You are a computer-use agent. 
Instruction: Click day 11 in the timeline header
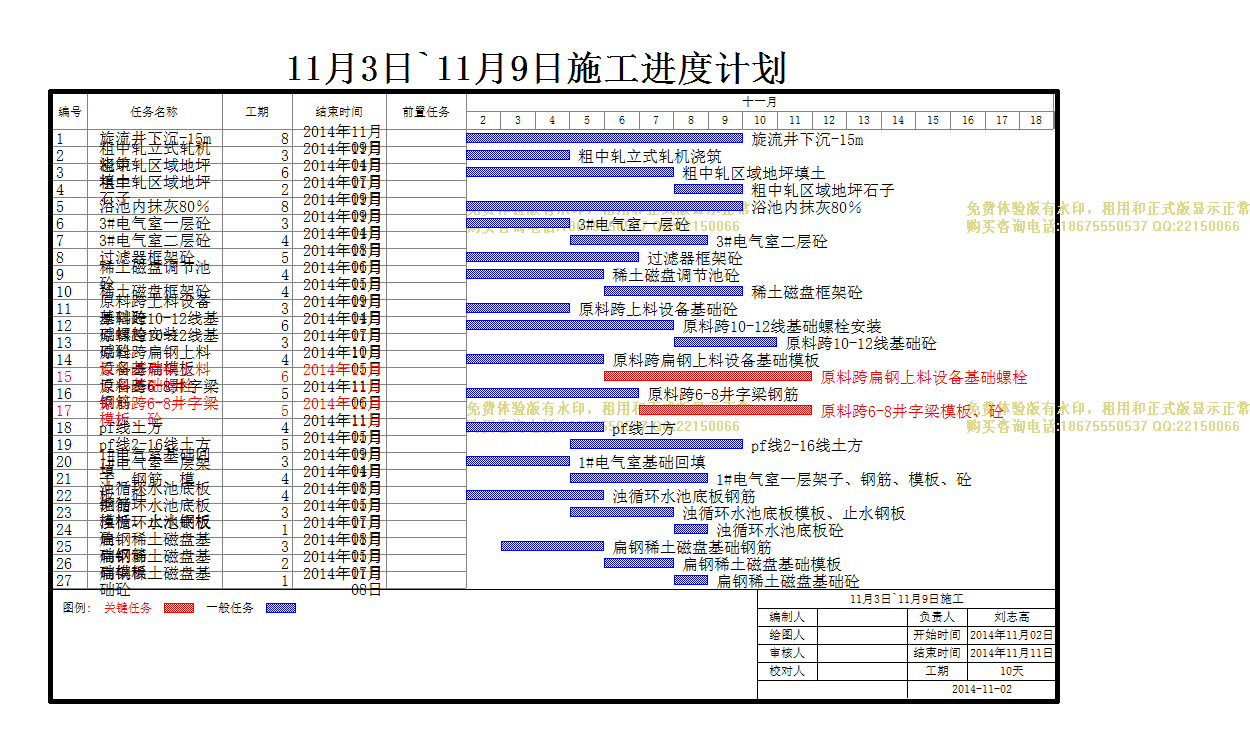[794, 120]
